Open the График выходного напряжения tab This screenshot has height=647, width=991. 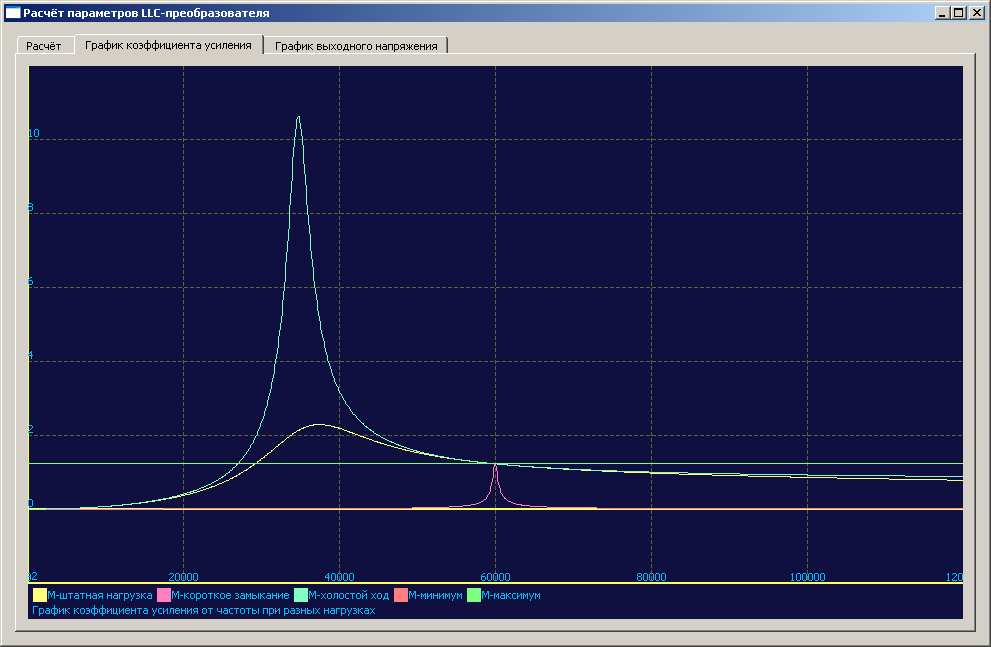tap(356, 46)
